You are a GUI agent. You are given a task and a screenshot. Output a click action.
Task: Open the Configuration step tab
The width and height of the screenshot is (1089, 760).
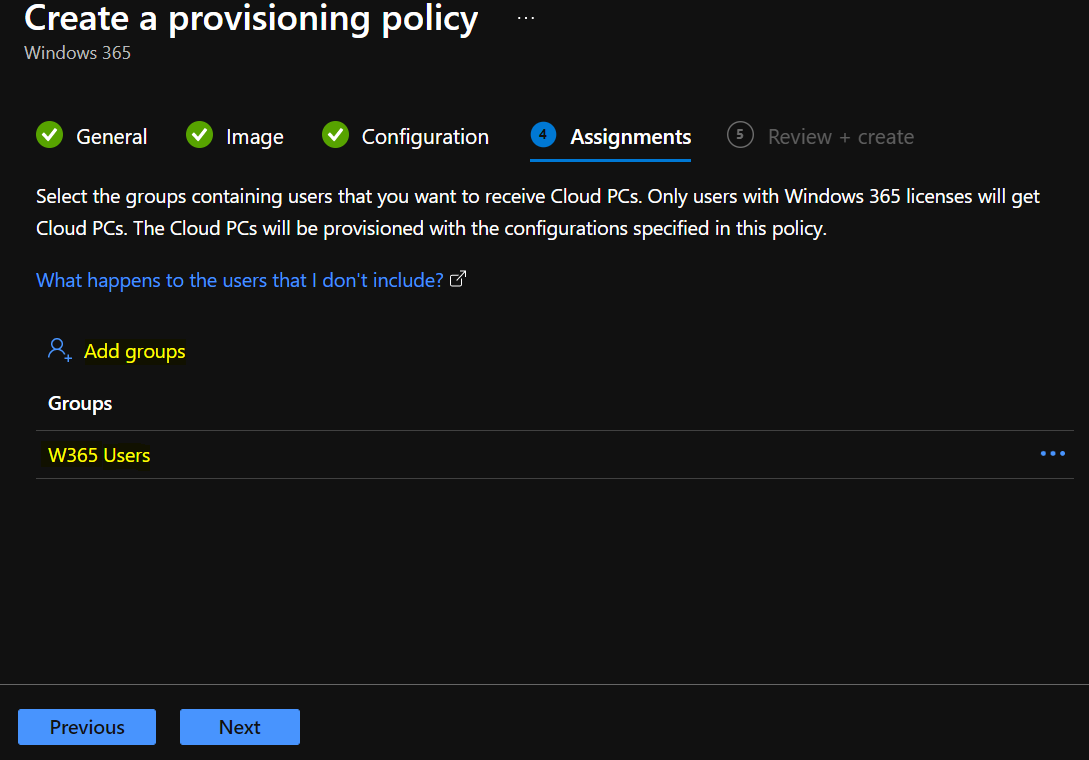pos(406,136)
